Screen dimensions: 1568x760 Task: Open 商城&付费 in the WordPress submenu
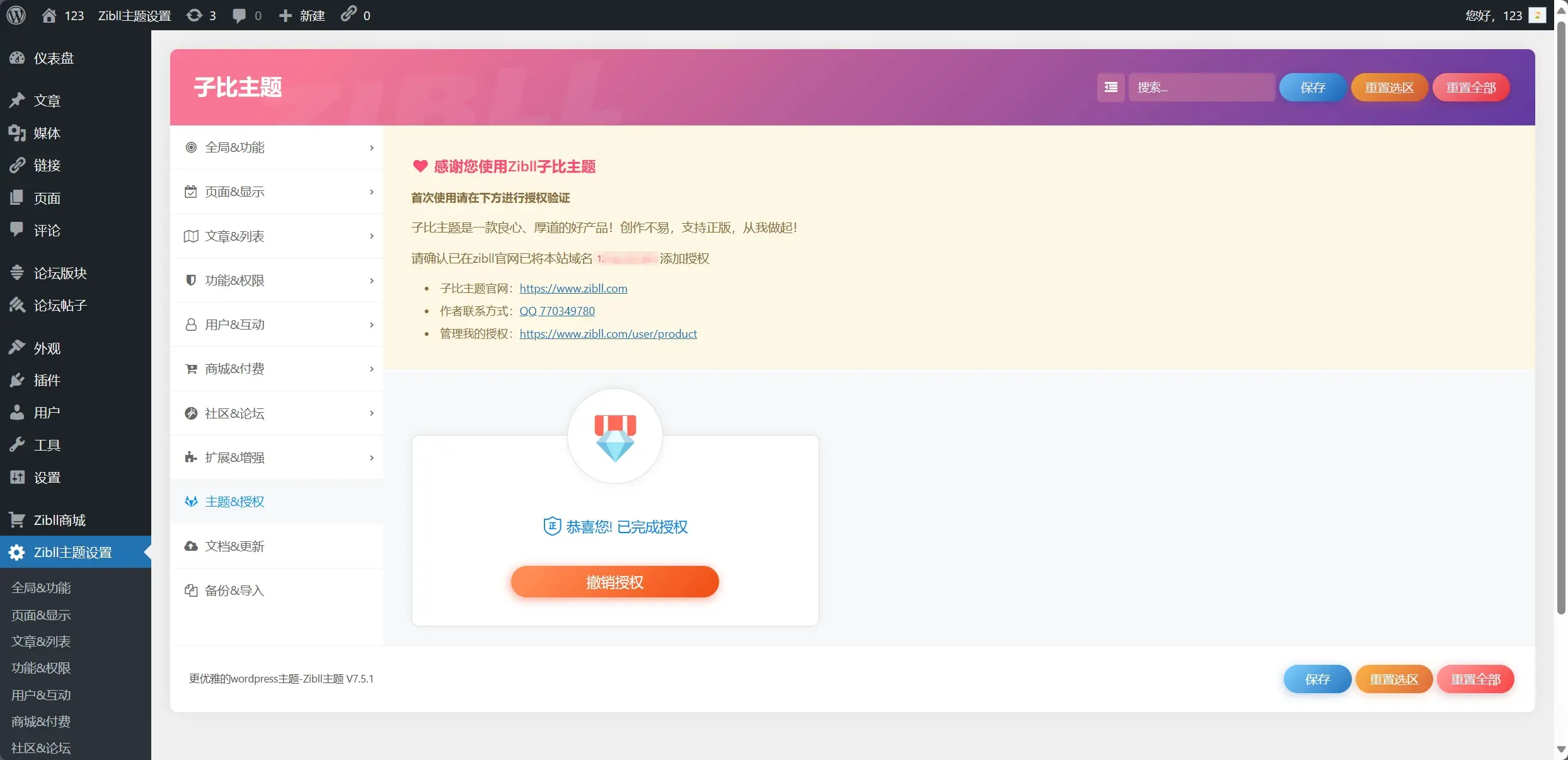[41, 721]
